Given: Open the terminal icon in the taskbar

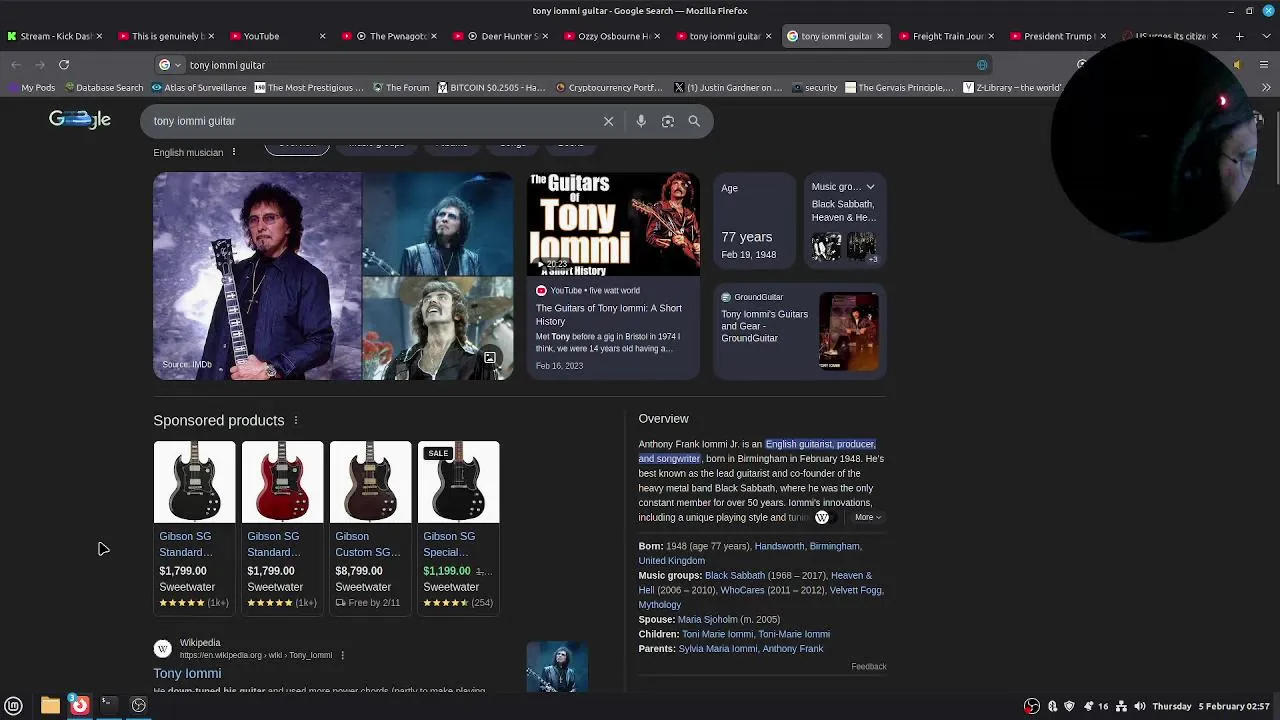Looking at the screenshot, I should coord(109,705).
